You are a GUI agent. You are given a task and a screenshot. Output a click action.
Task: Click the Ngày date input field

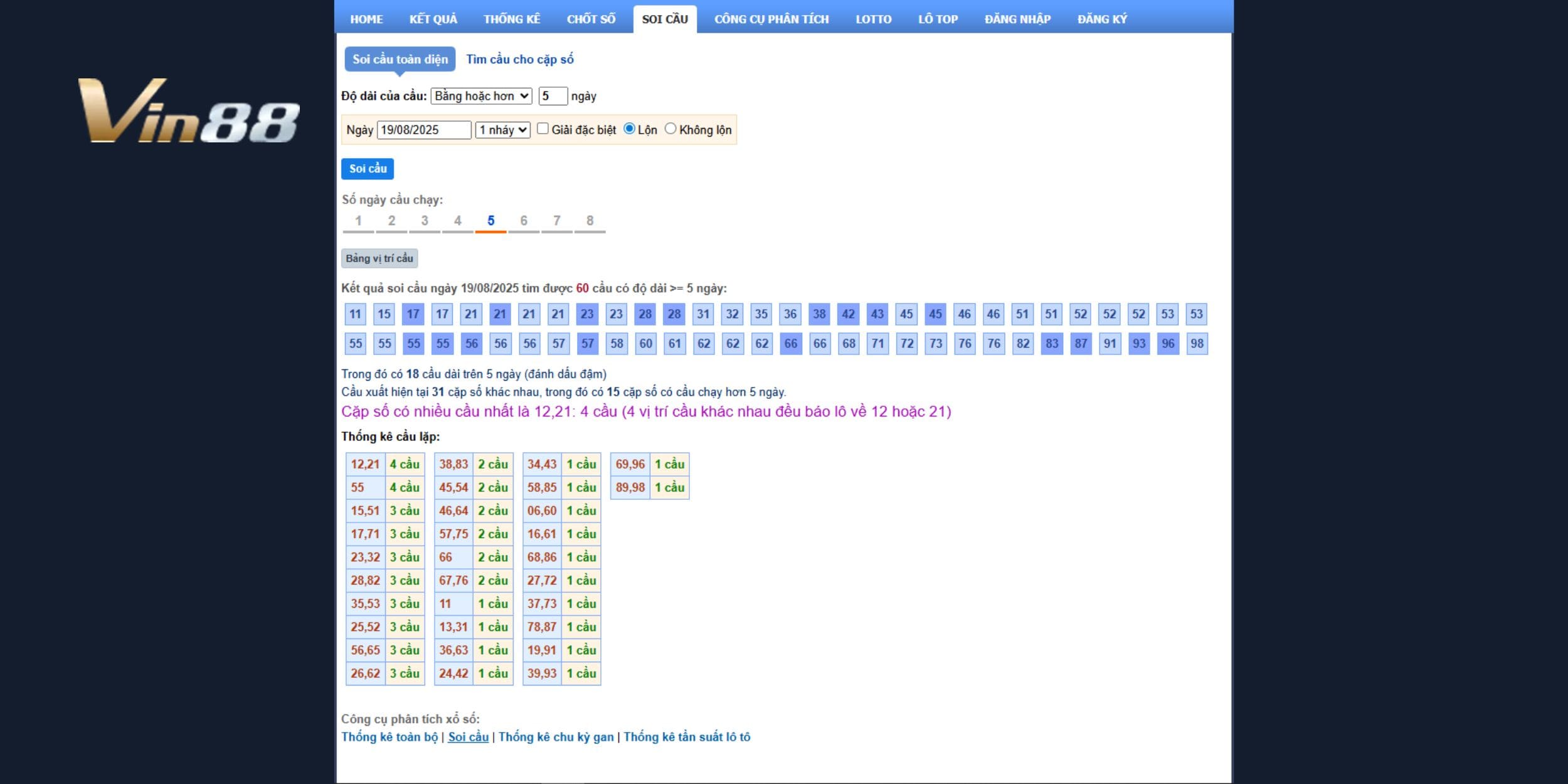tap(423, 130)
